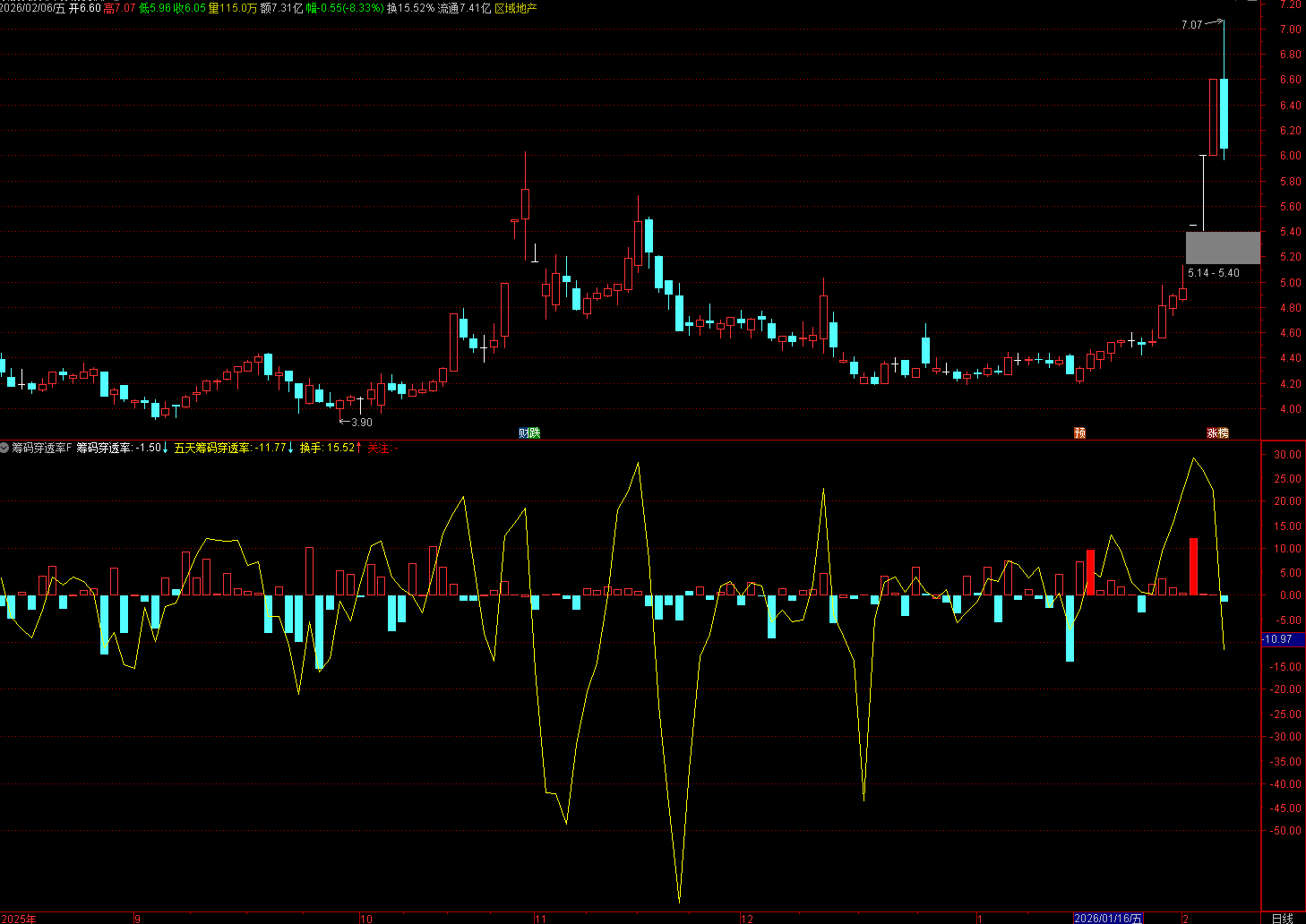Click the 5.14 - 5.40 range label

(x=1214, y=273)
